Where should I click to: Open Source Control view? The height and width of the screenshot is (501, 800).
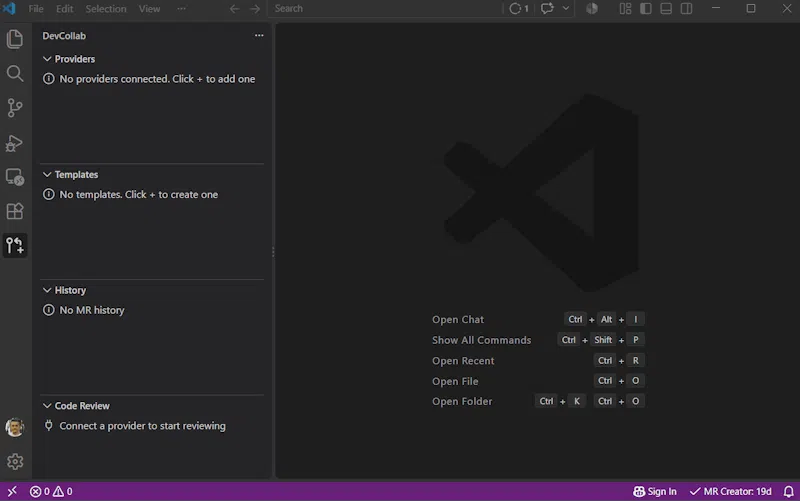pos(15,108)
